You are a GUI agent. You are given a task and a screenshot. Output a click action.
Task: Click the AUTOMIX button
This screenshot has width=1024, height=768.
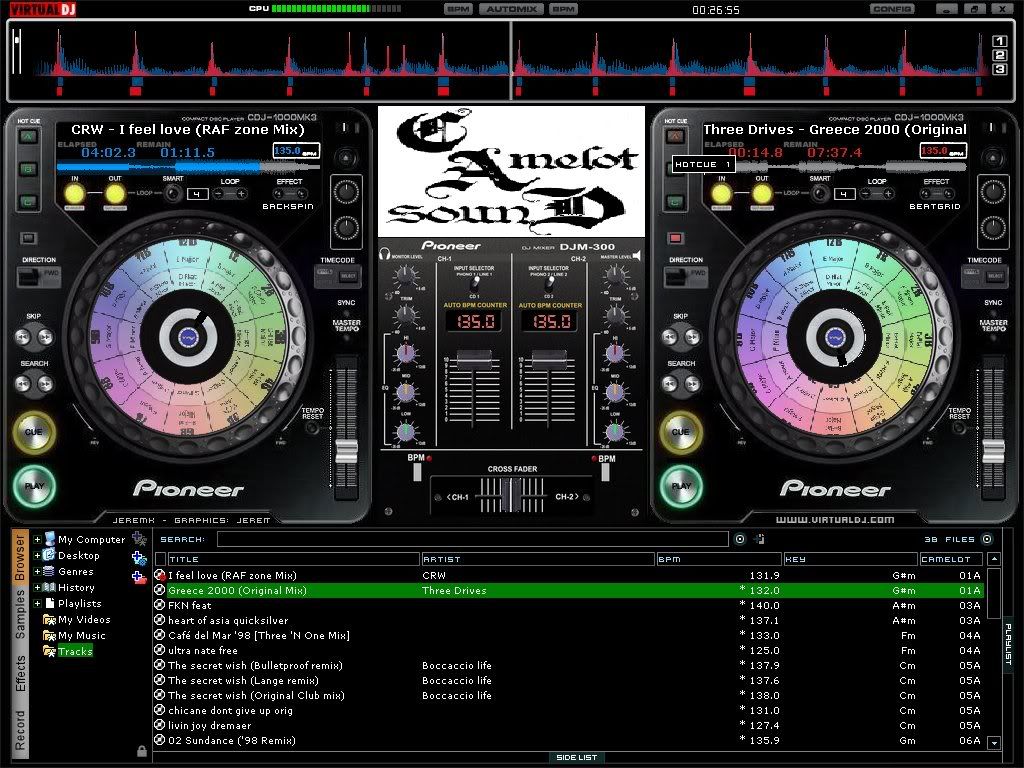(511, 9)
